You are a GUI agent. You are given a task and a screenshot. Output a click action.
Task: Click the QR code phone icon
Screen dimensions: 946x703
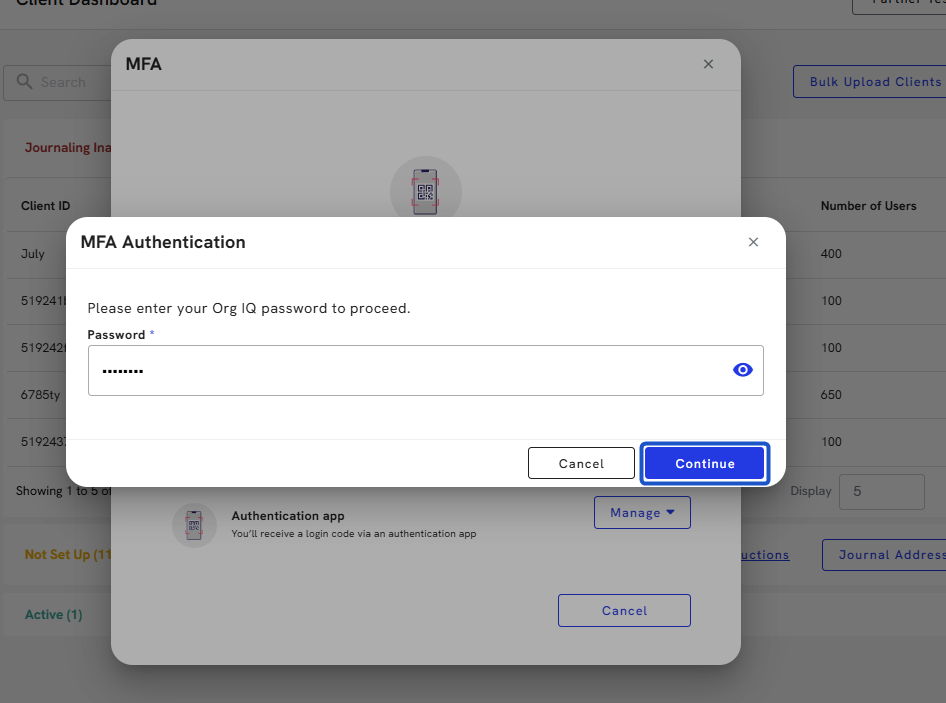pyautogui.click(x=425, y=192)
